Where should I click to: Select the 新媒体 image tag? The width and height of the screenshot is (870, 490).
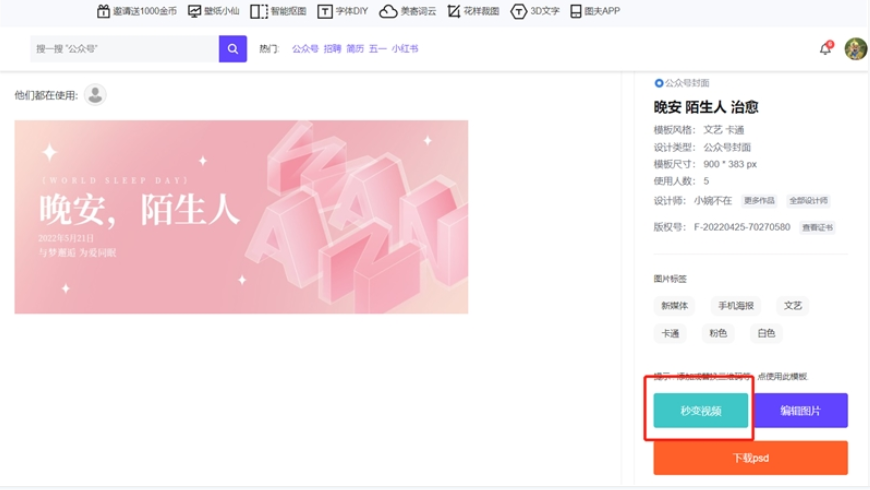[674, 305]
